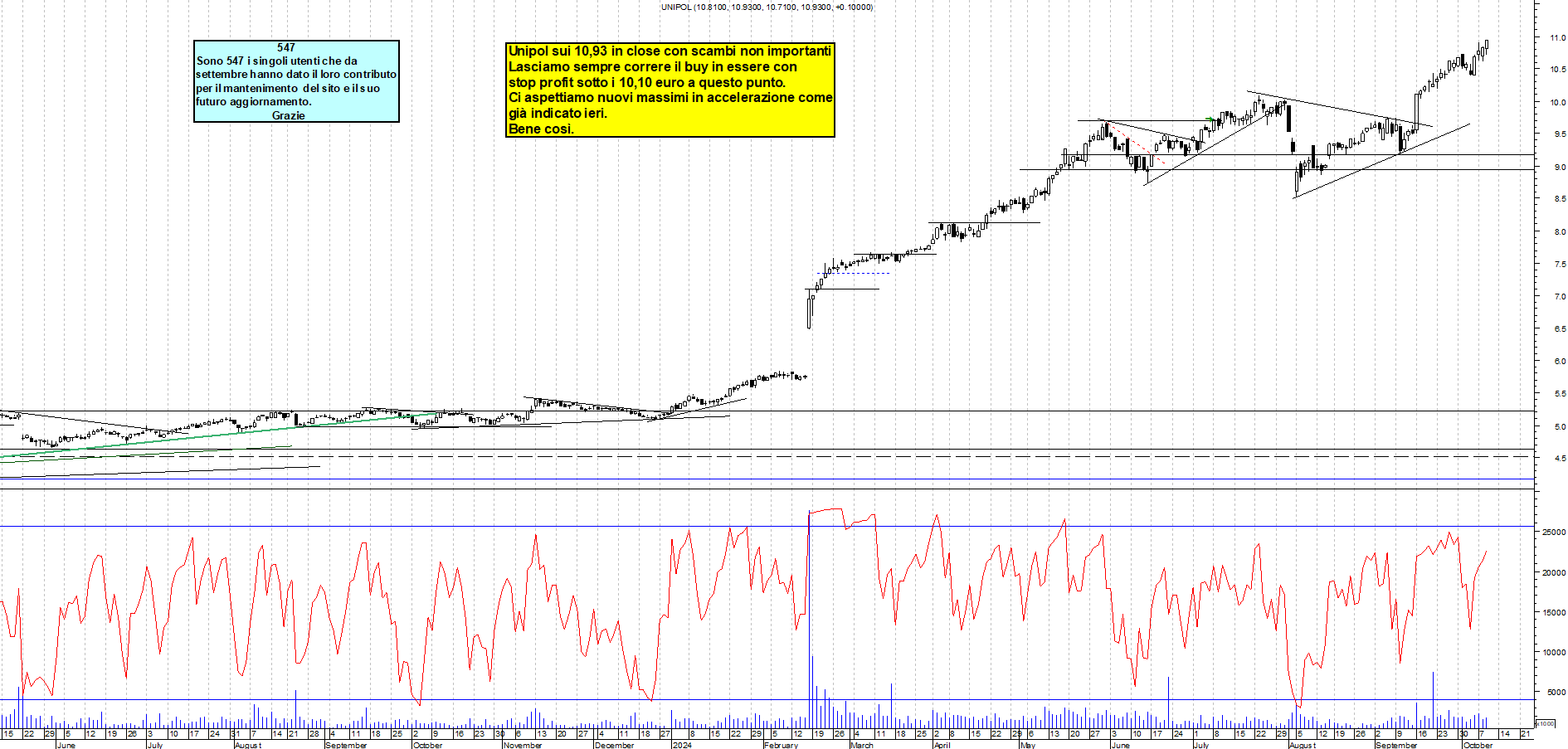Click the 8.0 price axis label

[x=1560, y=232]
